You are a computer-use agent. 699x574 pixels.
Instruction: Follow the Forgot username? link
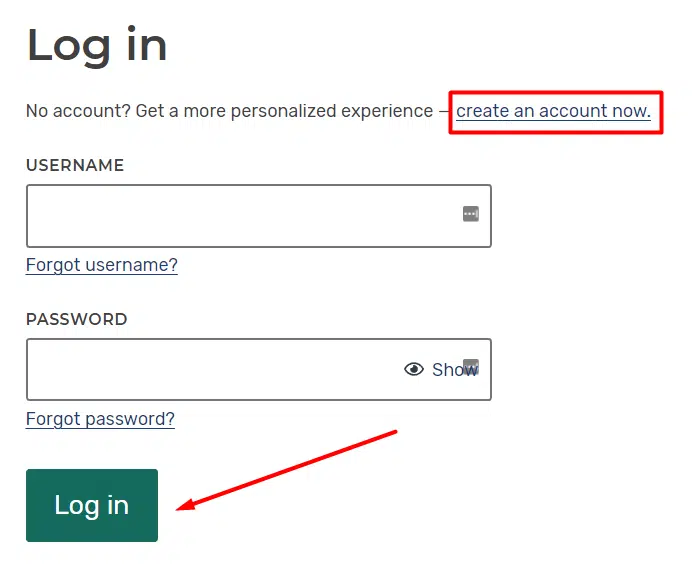[x=101, y=265]
